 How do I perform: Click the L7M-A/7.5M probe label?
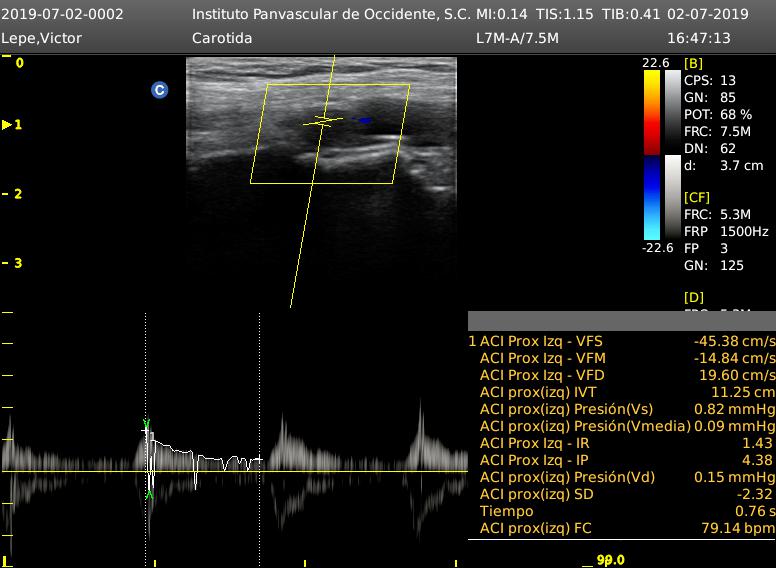pos(517,38)
